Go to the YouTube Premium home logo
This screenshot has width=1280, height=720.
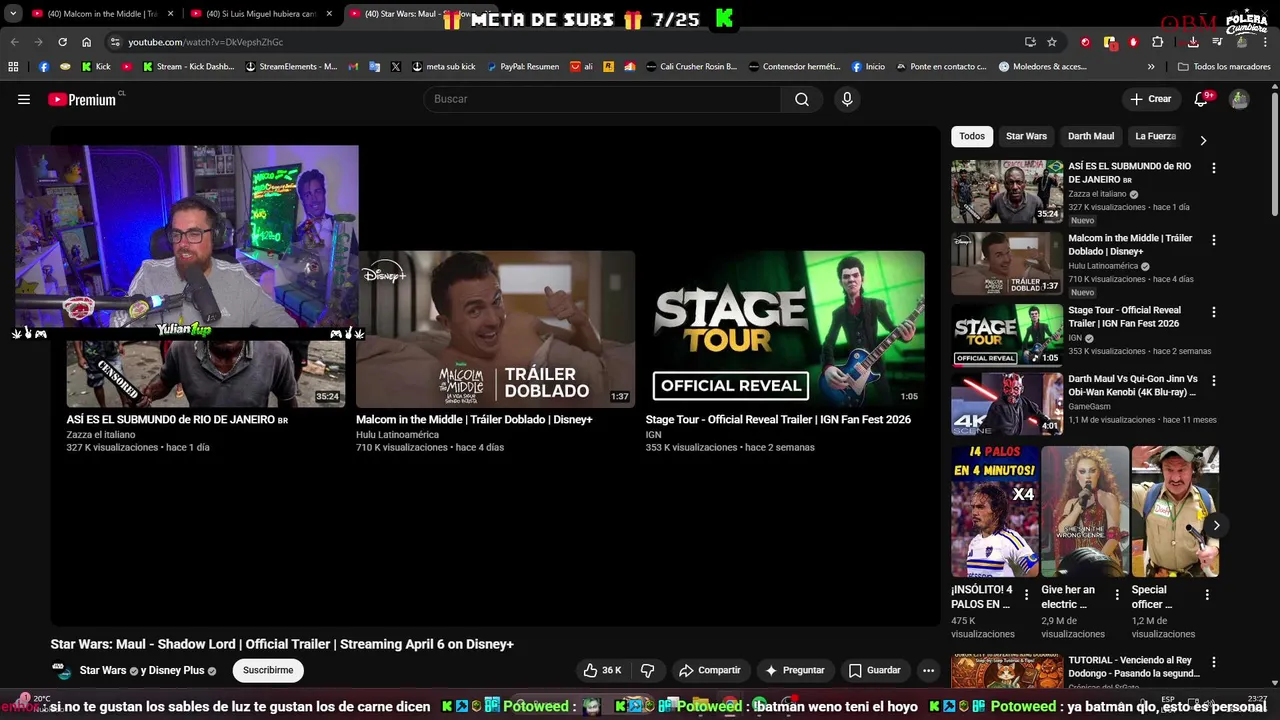pyautogui.click(x=83, y=99)
